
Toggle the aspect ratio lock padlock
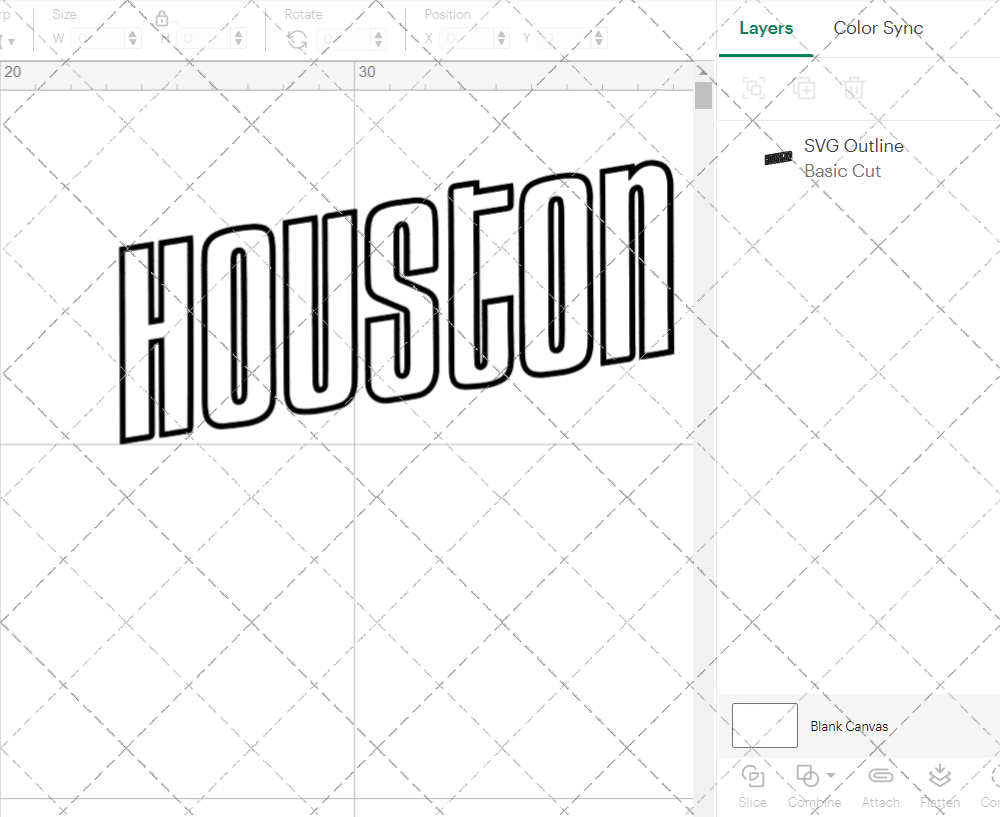[162, 18]
